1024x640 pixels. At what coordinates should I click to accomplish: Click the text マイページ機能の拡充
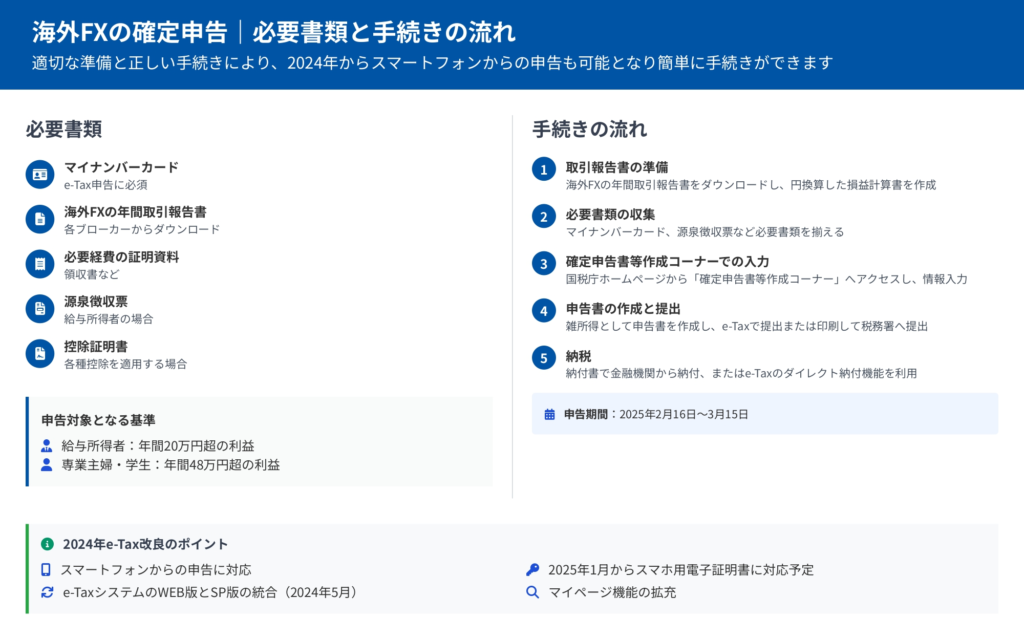click(612, 592)
